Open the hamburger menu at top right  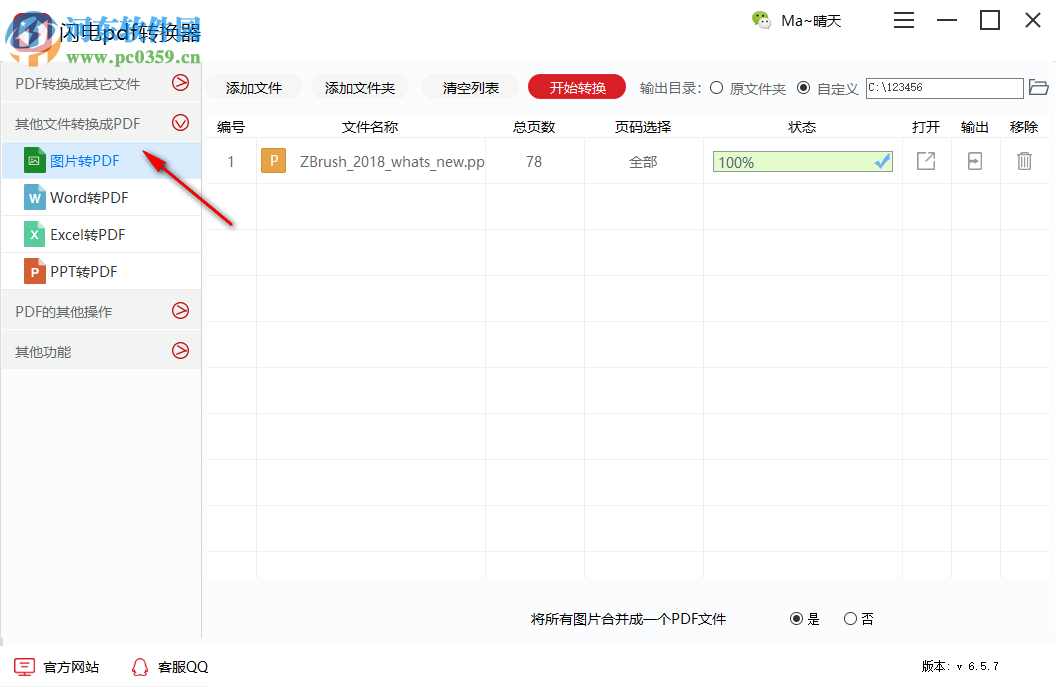904,20
